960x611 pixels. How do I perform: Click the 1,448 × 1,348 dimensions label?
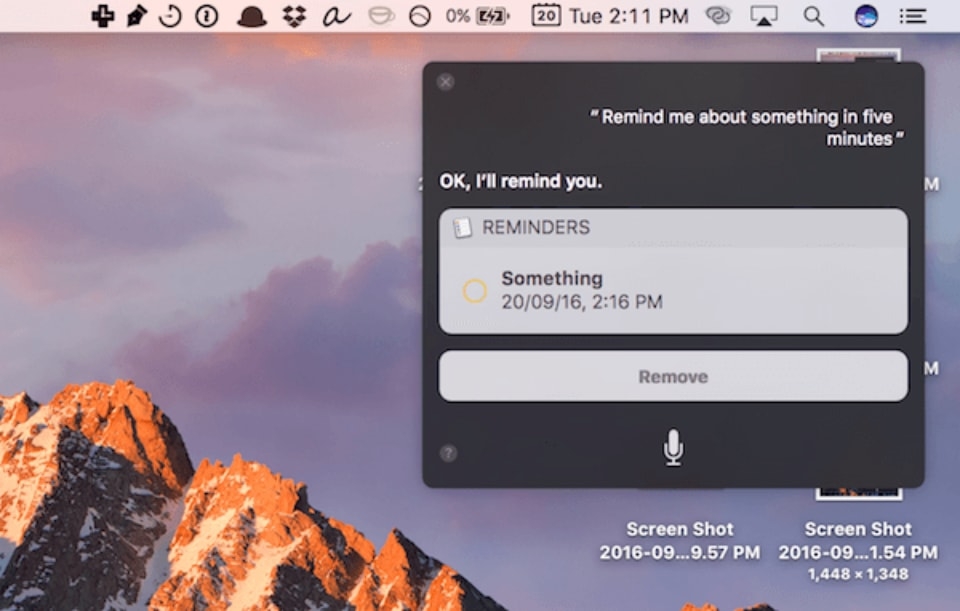tap(858, 574)
